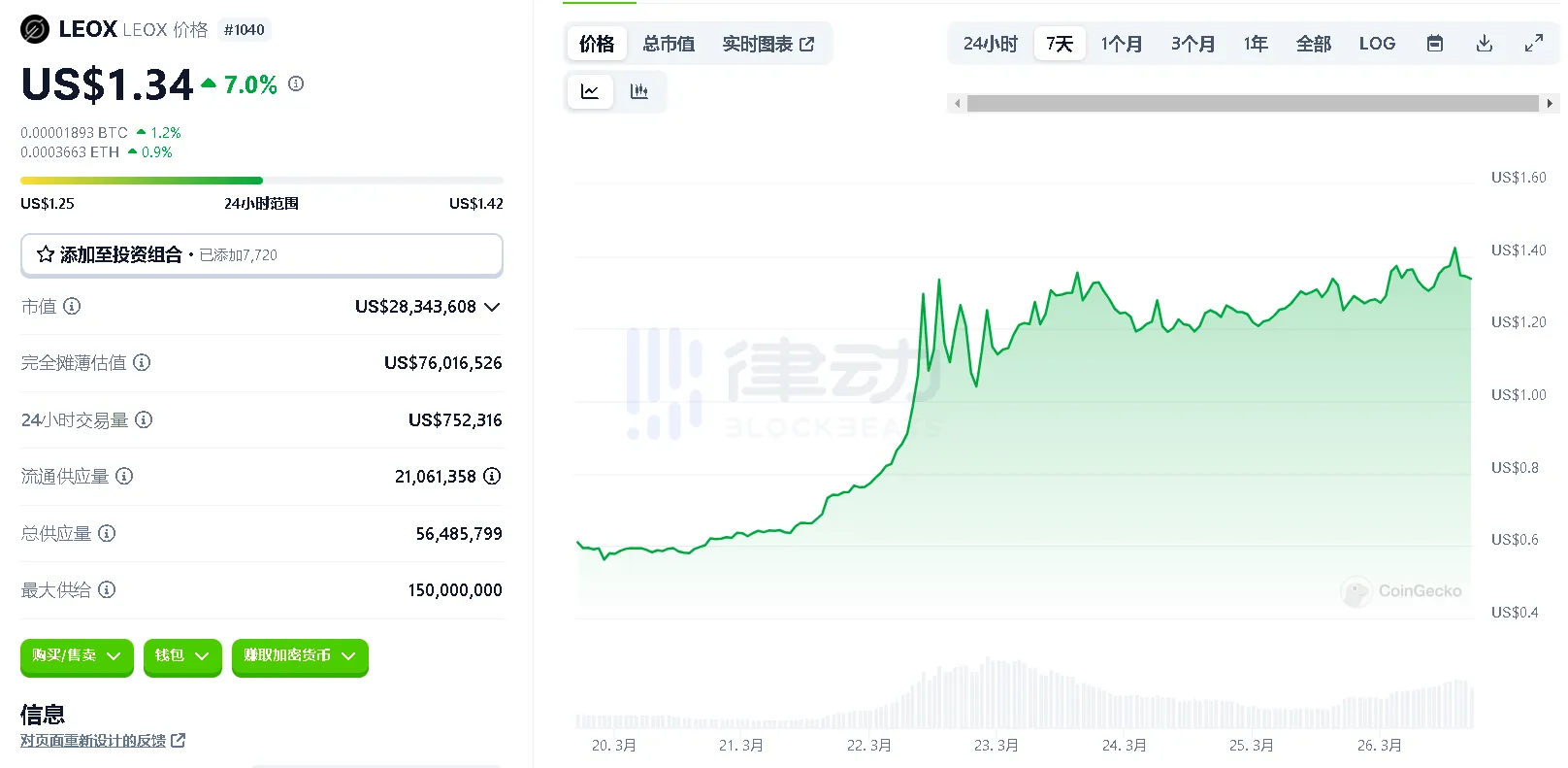Expand the market cap value chevron
This screenshot has height=768, width=1568.
pos(492,307)
